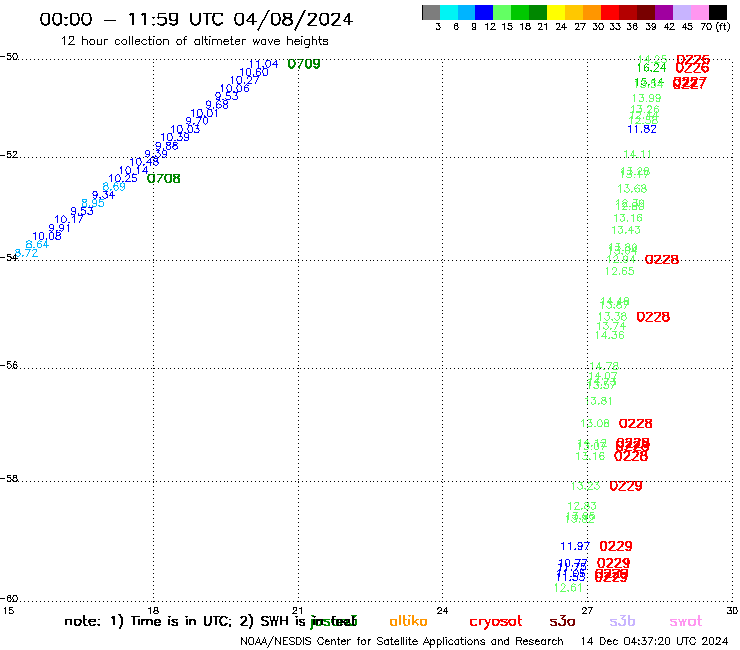Choose the purple swatch in the color scale
The image size is (740, 650).
tap(664, 12)
